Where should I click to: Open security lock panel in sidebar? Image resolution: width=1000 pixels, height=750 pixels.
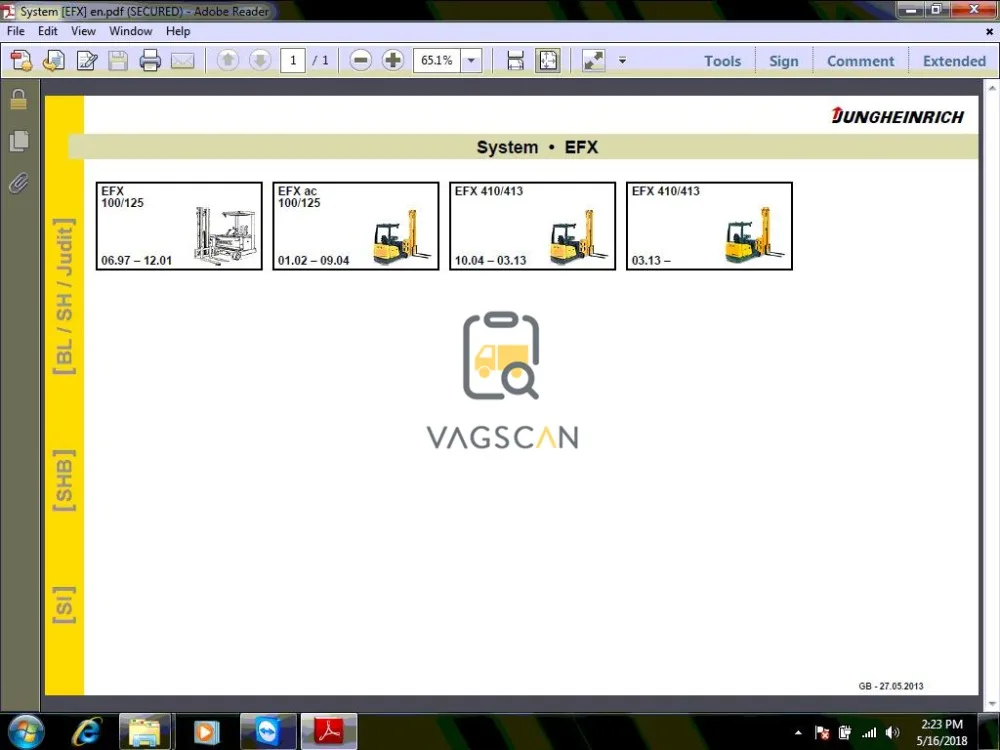tap(18, 99)
